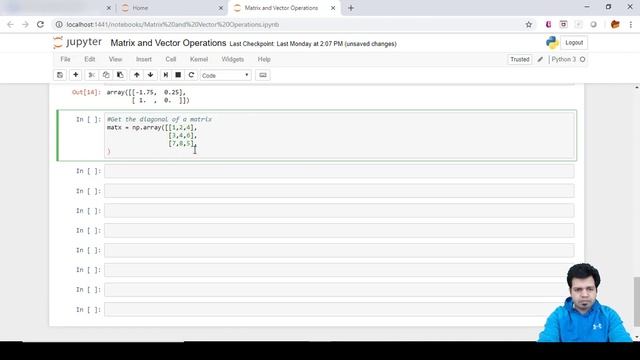Viewport: 640px width, 360px height.
Task: Close the Matrix and Vector Operations tab
Action: pyautogui.click(x=333, y=8)
